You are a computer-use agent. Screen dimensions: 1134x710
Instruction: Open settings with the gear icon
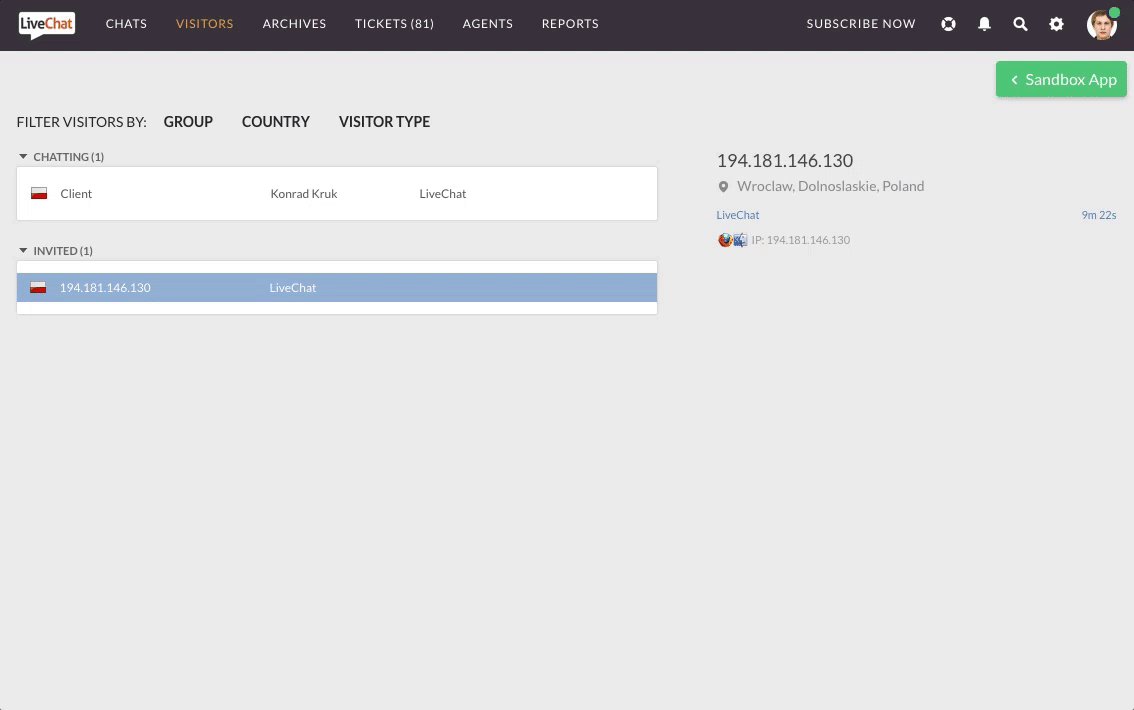(x=1056, y=24)
